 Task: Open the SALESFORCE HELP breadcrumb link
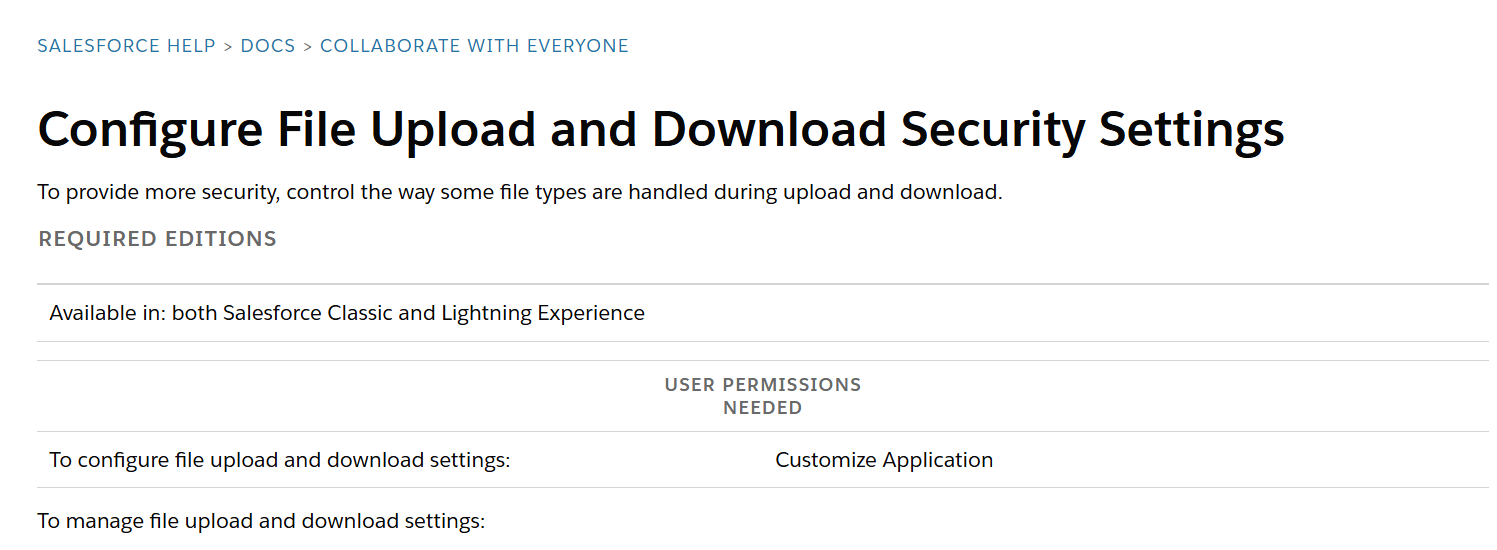[127, 46]
